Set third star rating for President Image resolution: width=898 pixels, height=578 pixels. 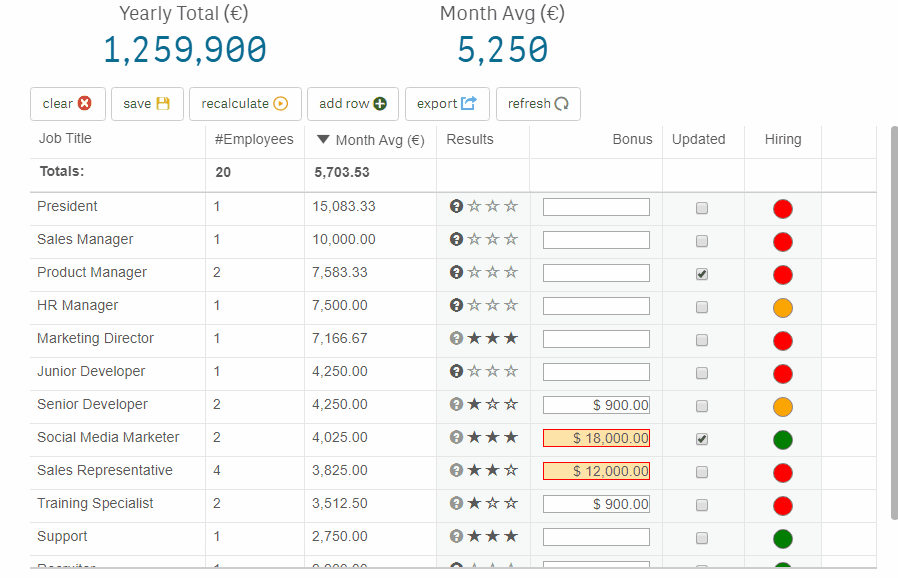click(511, 206)
